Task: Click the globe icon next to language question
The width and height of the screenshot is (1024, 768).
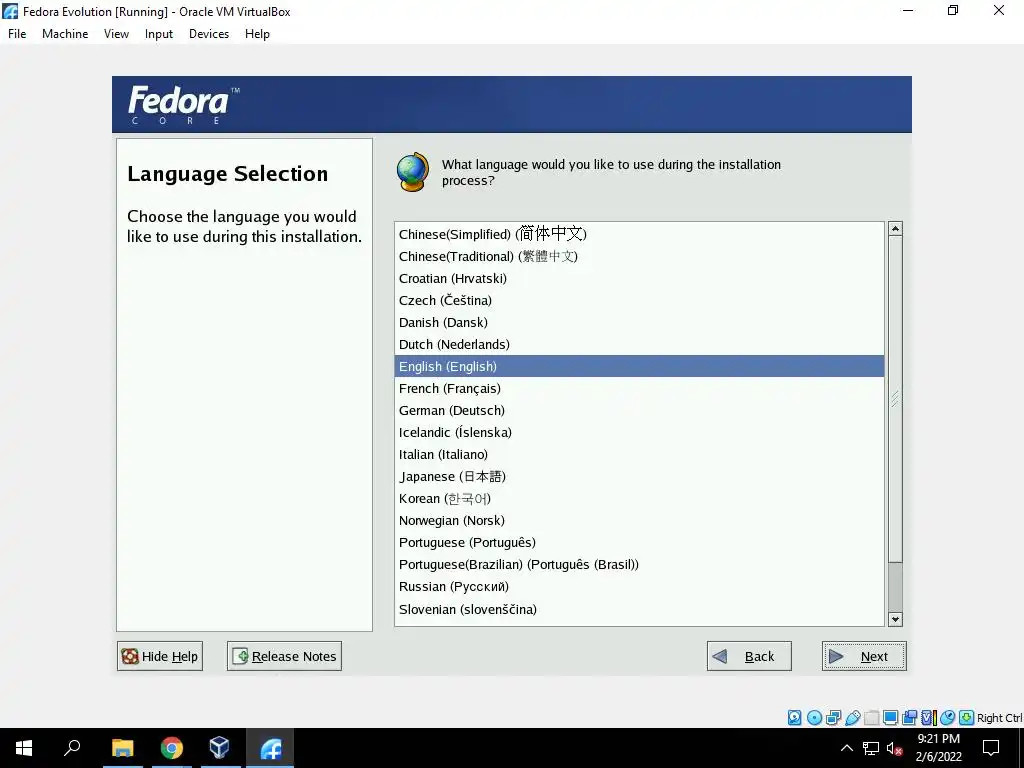Action: coord(413,172)
